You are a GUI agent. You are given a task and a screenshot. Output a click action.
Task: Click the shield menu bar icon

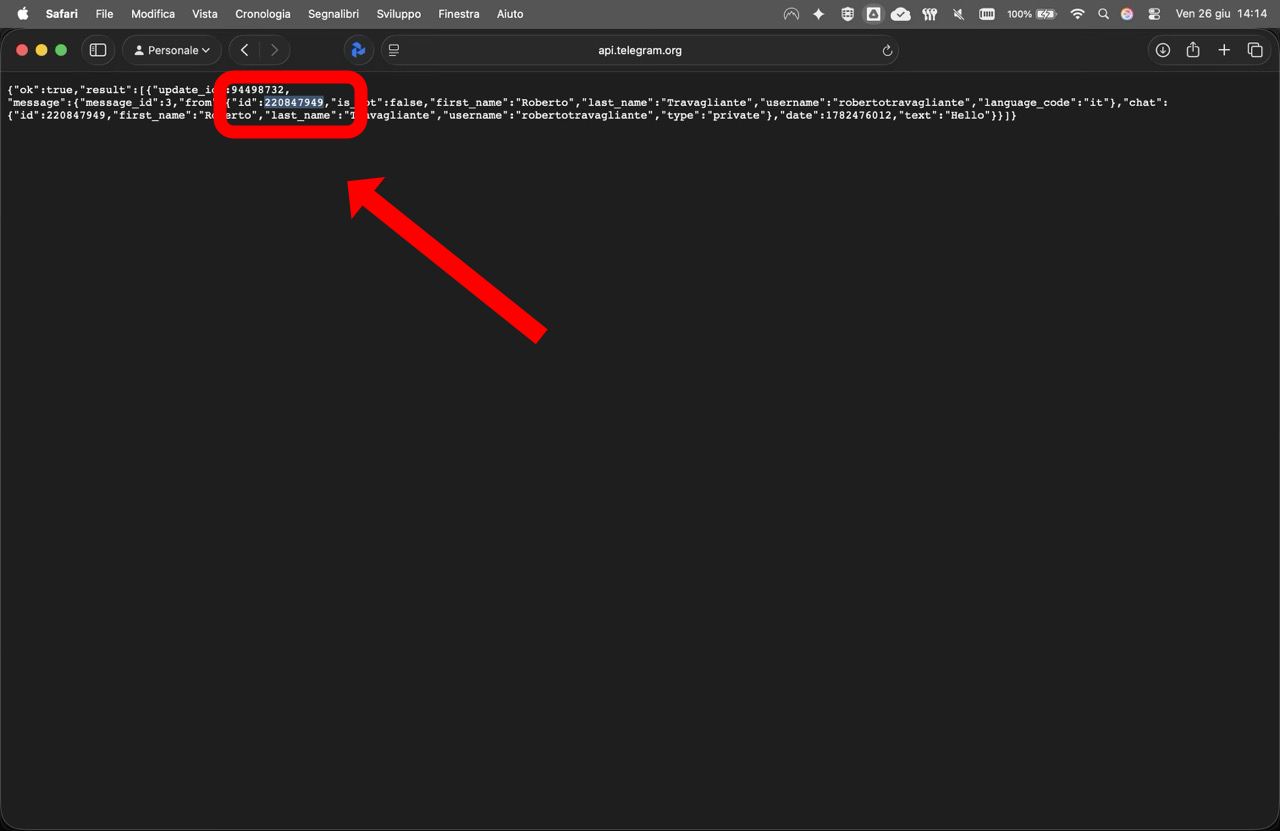(x=847, y=14)
